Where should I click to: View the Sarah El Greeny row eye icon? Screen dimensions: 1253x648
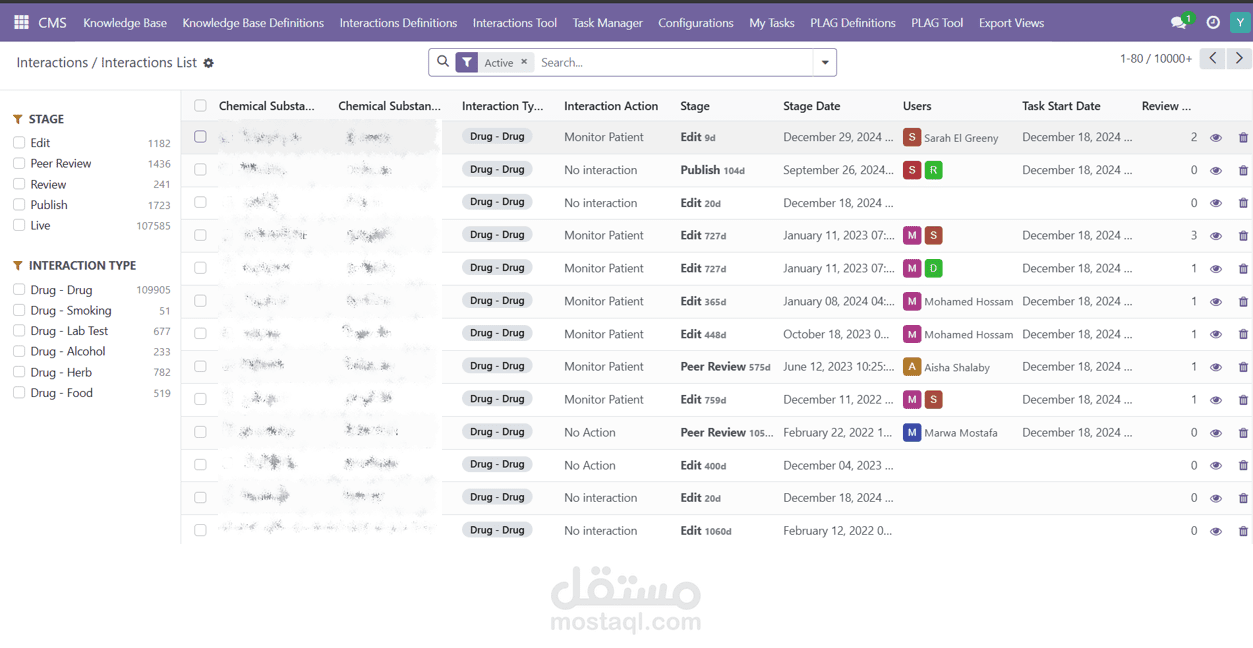point(1216,138)
